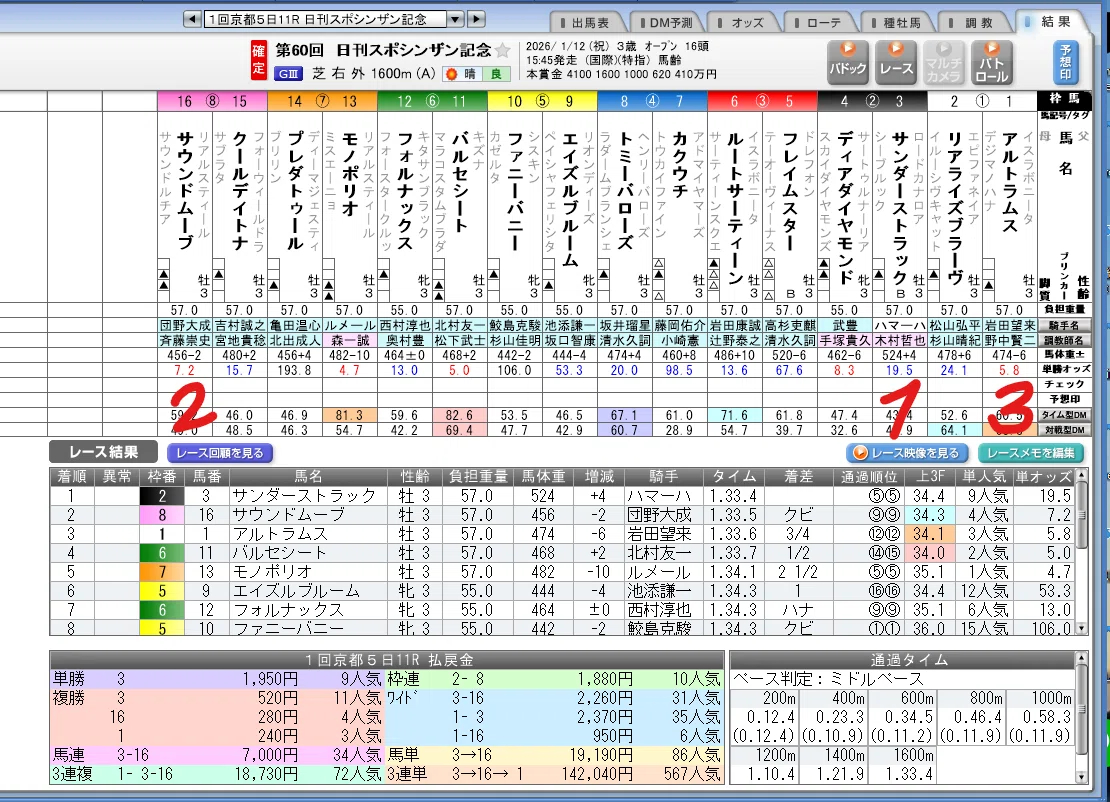
Task: Click horse トミーバローズ in entry column
Action: 625,191
